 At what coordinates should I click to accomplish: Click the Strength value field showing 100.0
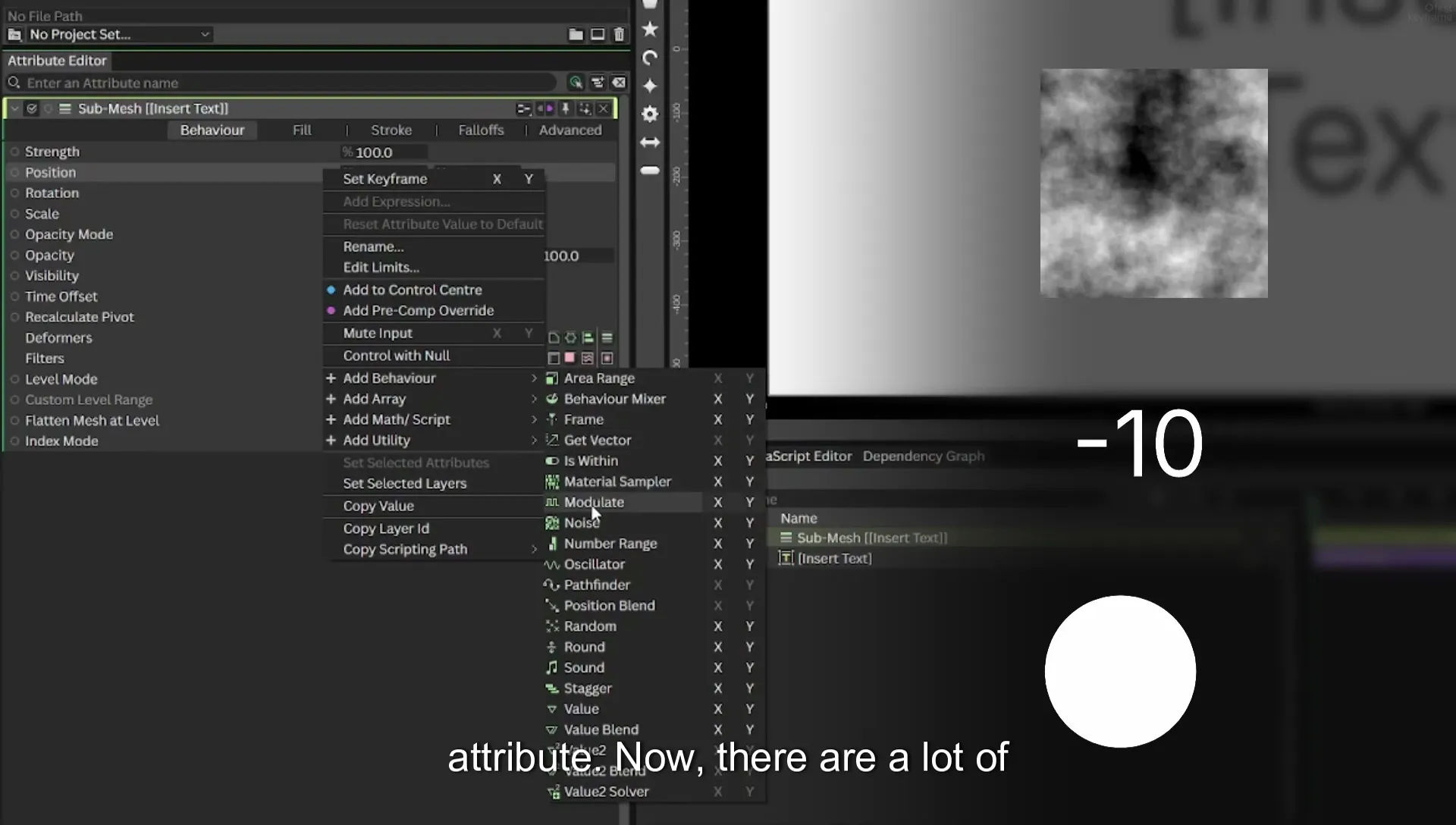coord(384,152)
